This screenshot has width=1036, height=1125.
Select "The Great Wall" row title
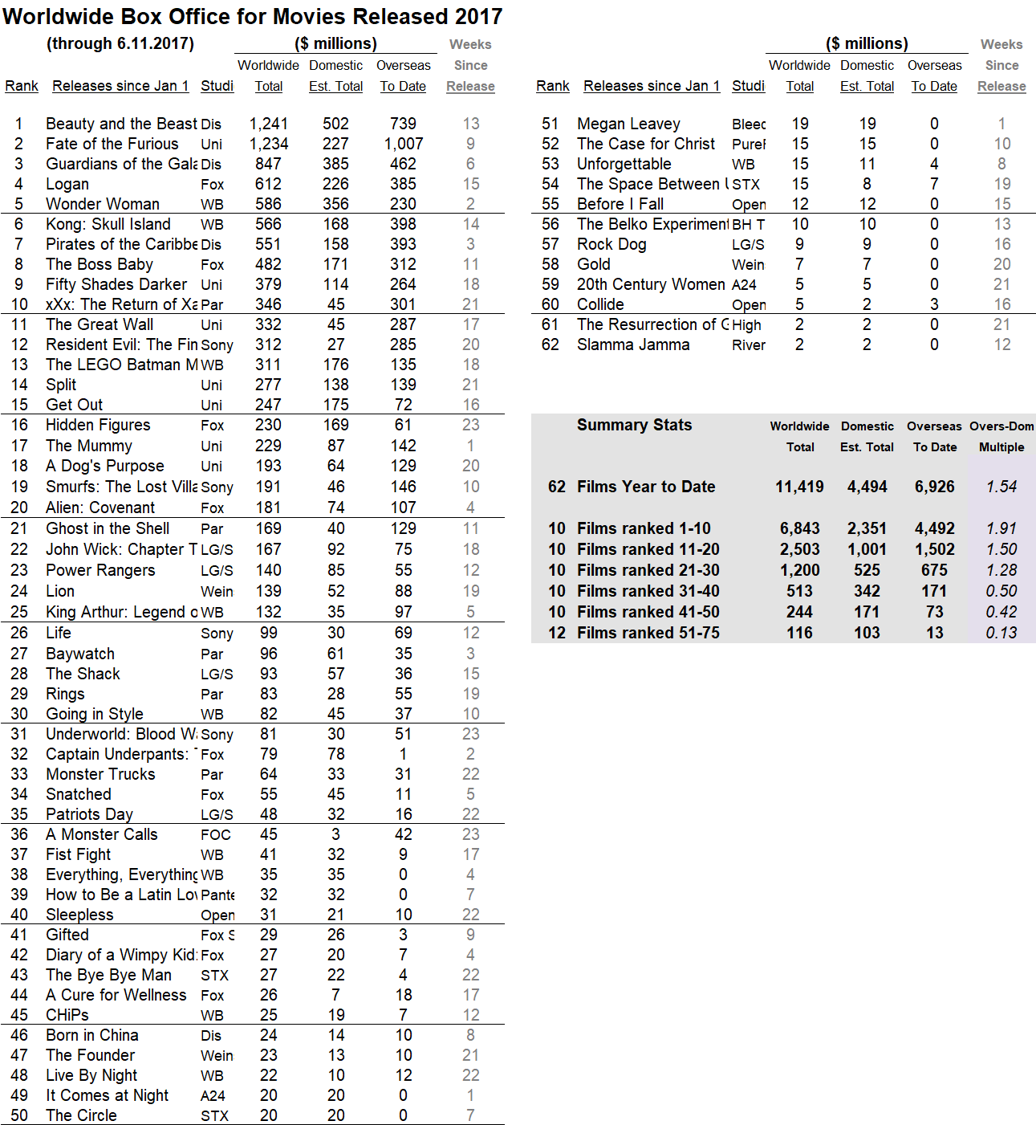pyautogui.click(x=100, y=324)
